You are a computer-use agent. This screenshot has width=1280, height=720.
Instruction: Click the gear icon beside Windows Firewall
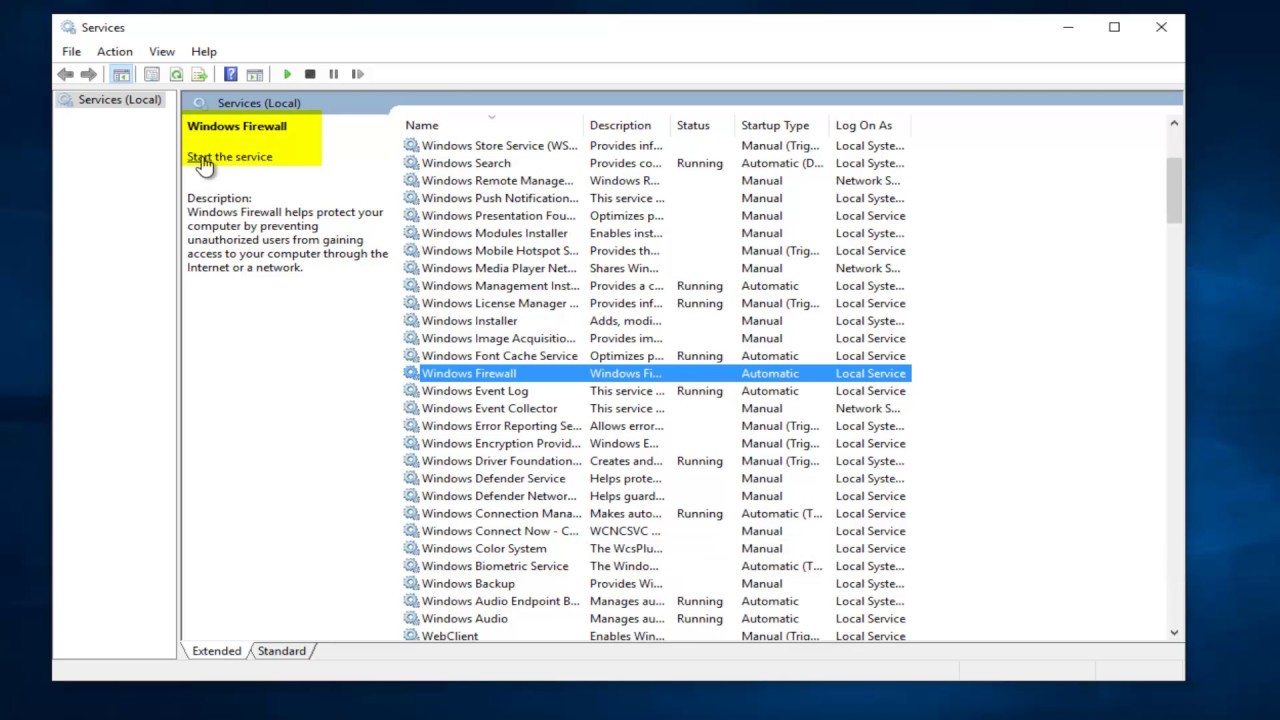click(x=411, y=373)
